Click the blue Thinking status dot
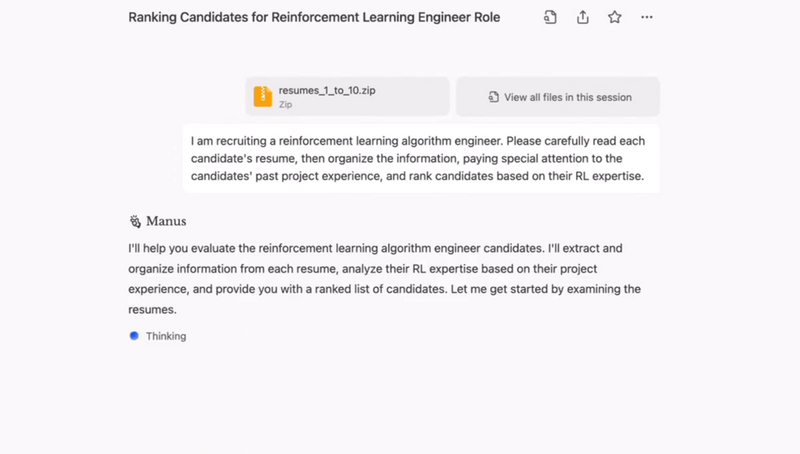Viewport: 800px width, 454px height. pos(134,336)
